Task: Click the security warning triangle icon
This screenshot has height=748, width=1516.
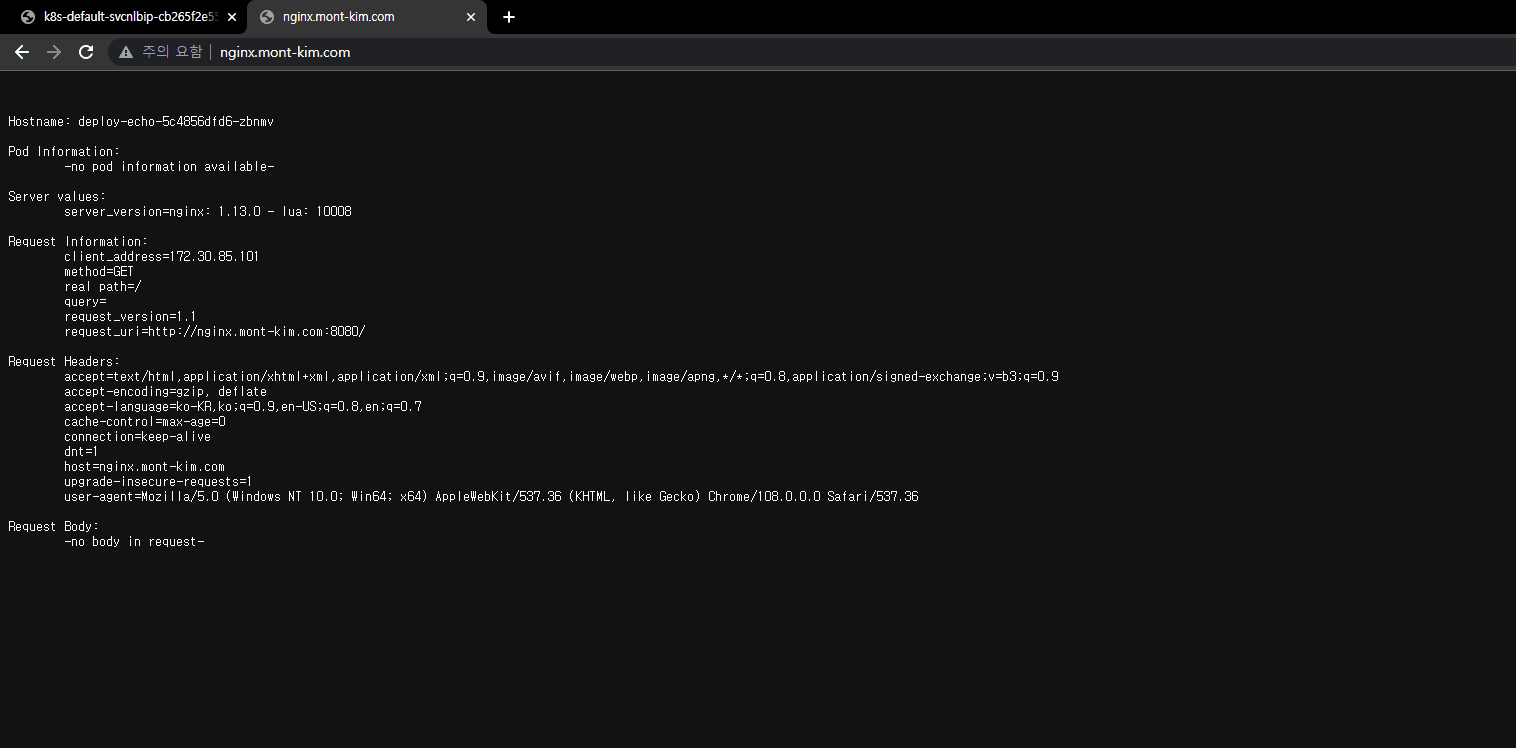Action: pos(126,52)
